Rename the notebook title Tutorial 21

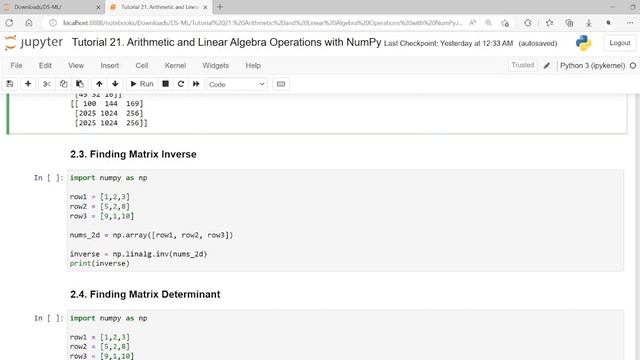click(x=226, y=42)
